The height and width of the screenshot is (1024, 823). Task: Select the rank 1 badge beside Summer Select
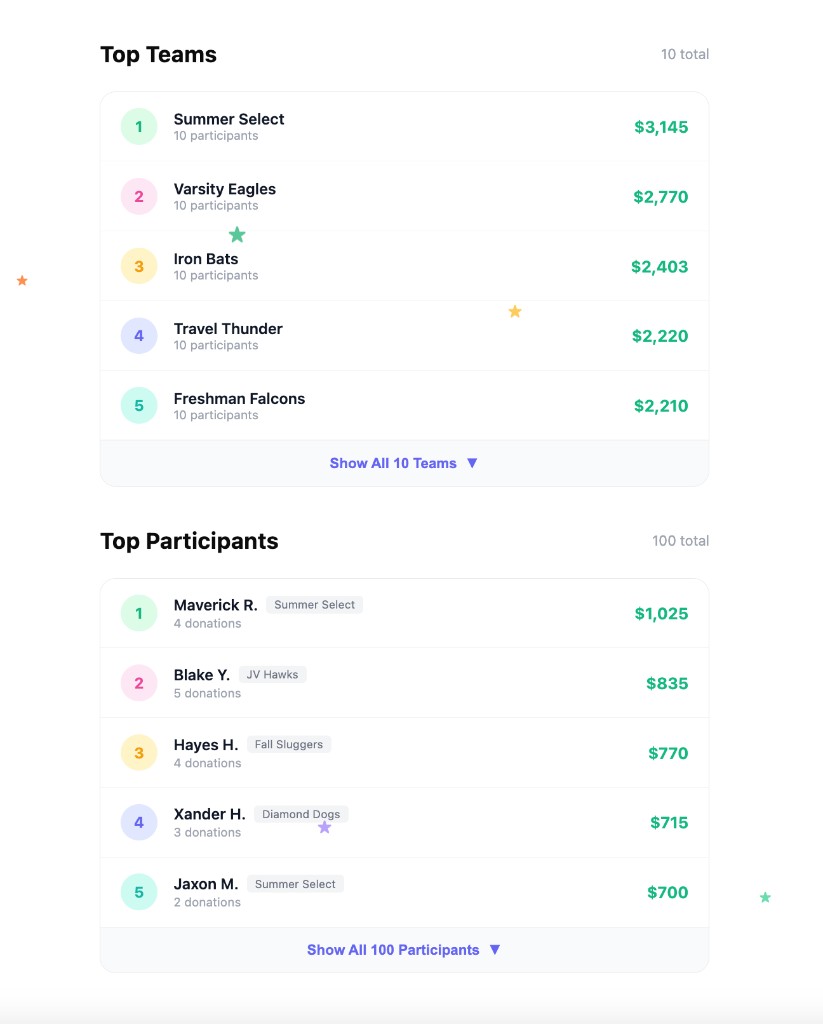pyautogui.click(x=138, y=127)
